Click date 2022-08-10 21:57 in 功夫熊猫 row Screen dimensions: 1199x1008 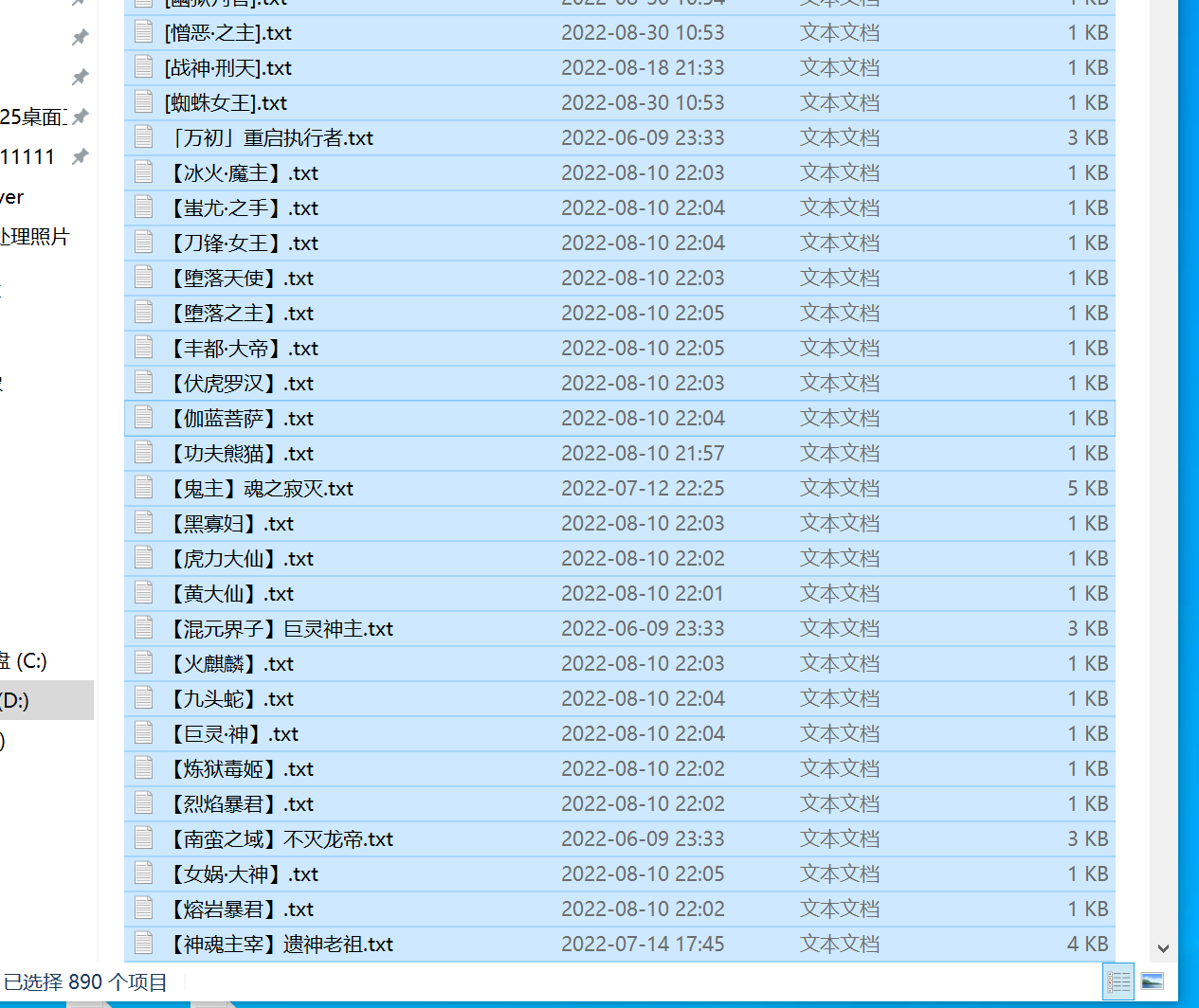(x=643, y=454)
